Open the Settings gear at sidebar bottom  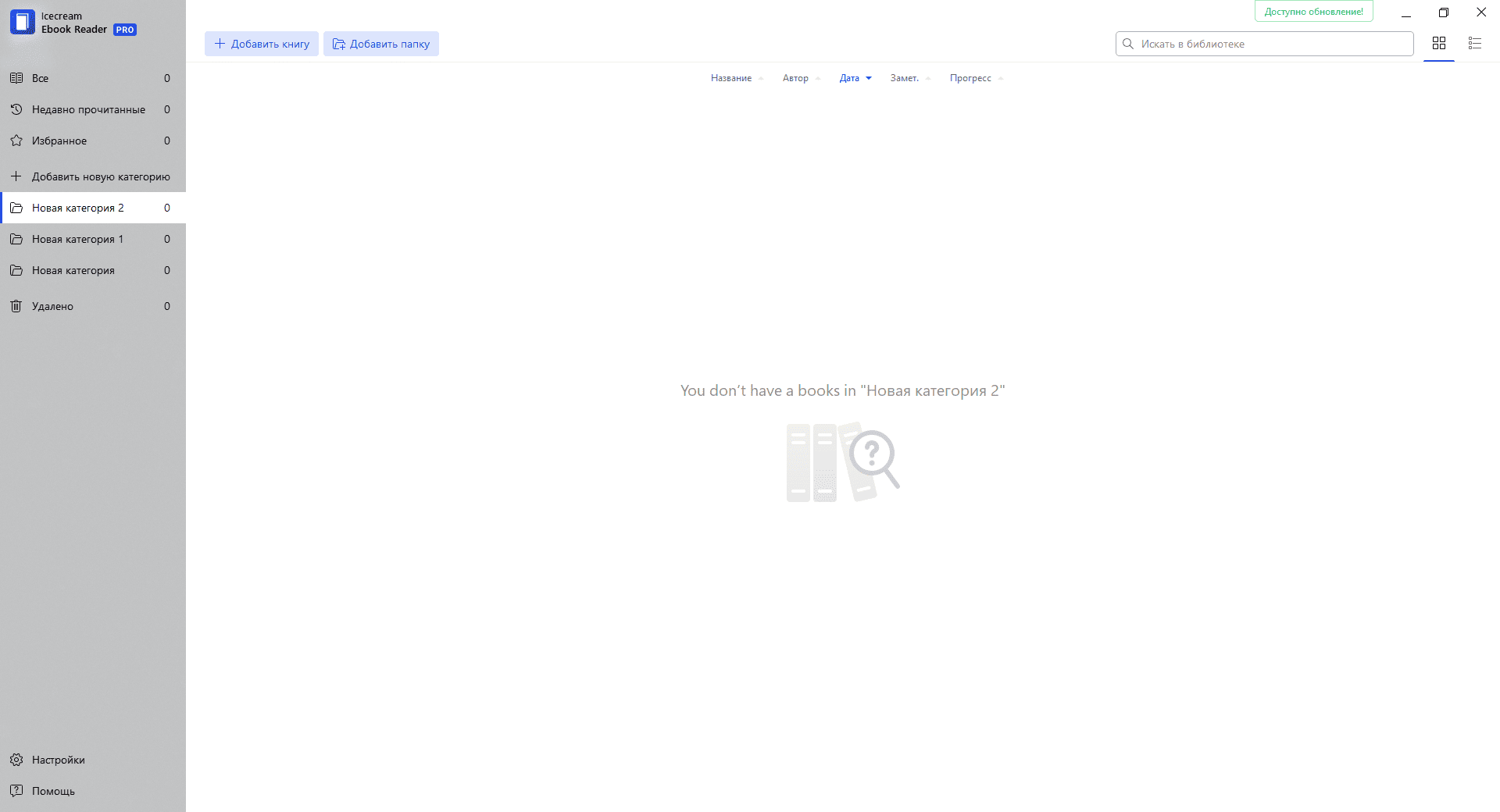(x=16, y=760)
